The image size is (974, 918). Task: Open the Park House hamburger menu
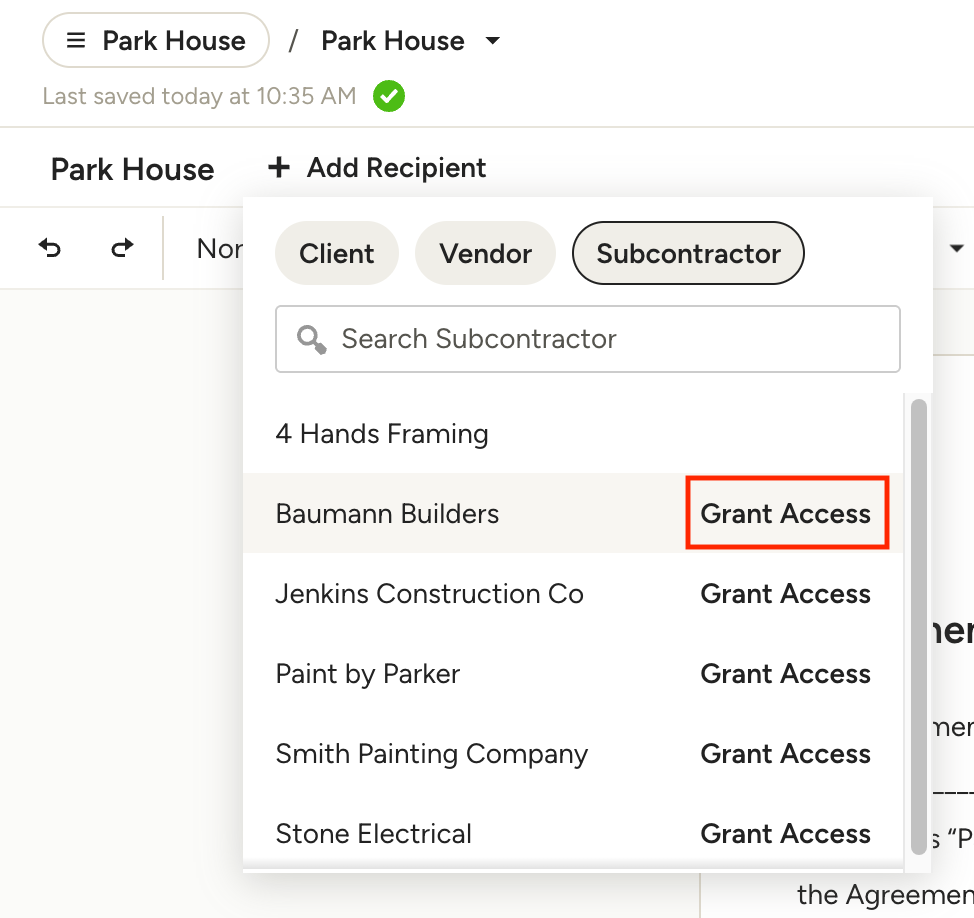pos(156,41)
